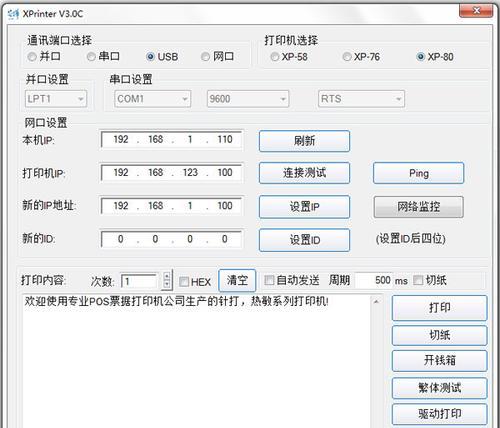Click the 打印内容 label
Viewport: 500px width, 428px height.
click(x=43, y=280)
